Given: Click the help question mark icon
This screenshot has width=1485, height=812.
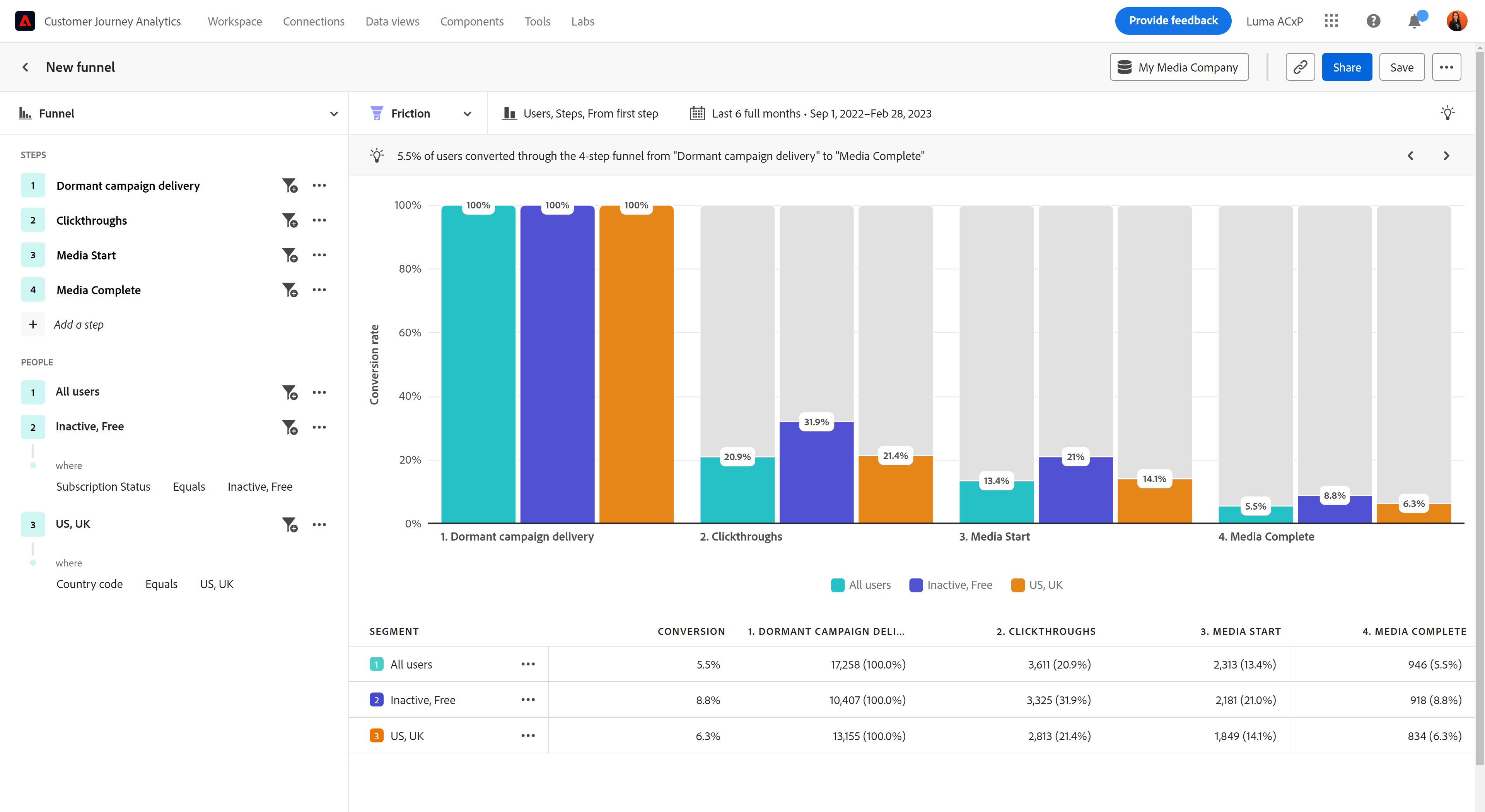Looking at the screenshot, I should [1373, 21].
